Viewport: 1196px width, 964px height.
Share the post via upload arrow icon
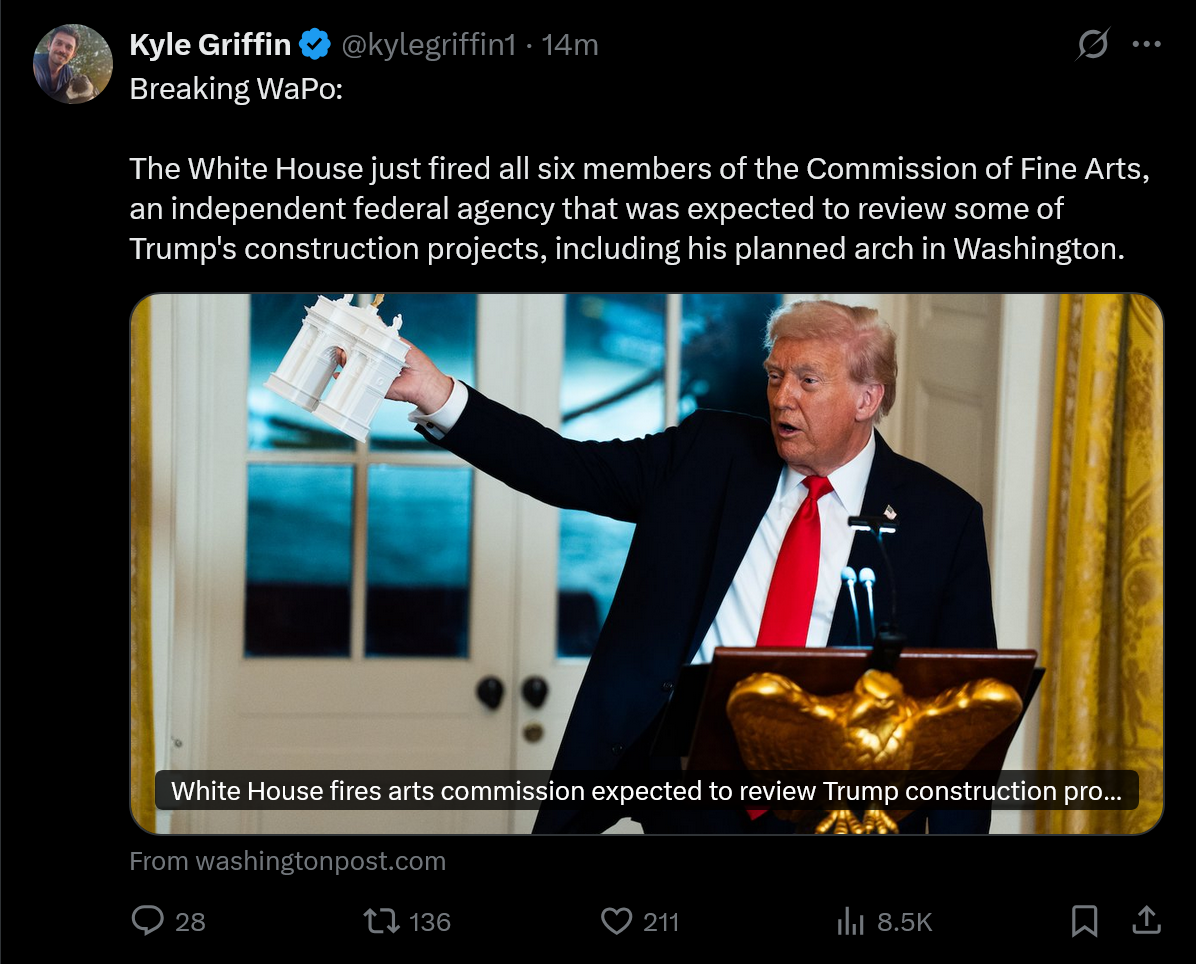[1146, 920]
